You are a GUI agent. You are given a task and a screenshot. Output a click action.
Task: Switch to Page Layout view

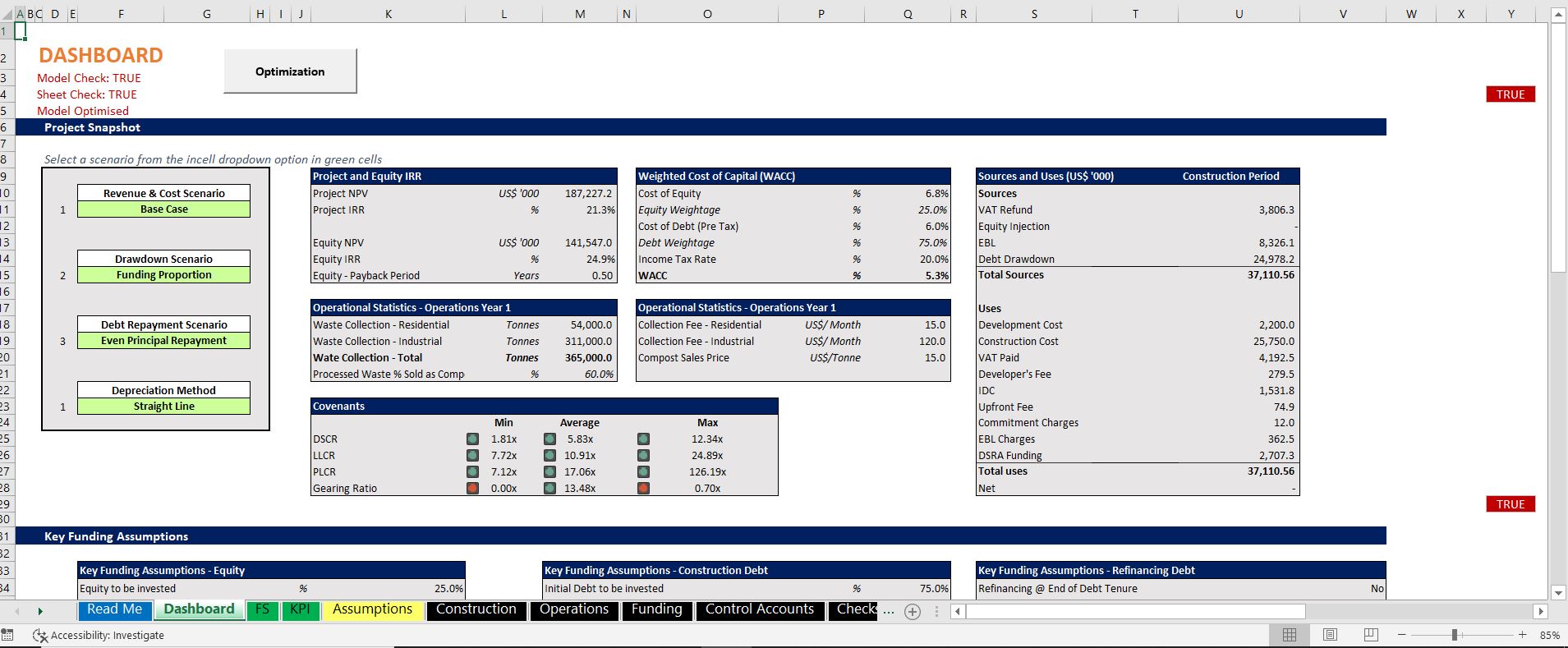pos(1330,635)
